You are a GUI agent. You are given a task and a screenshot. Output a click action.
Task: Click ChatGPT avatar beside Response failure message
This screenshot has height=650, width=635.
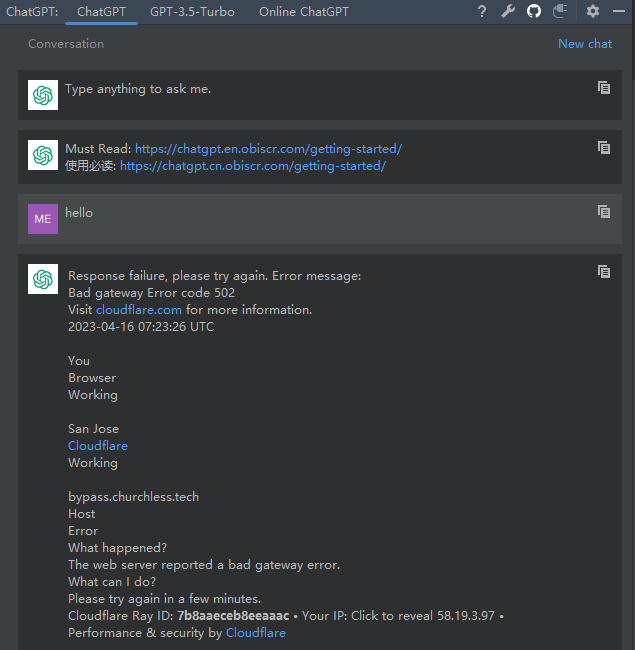pyautogui.click(x=43, y=279)
